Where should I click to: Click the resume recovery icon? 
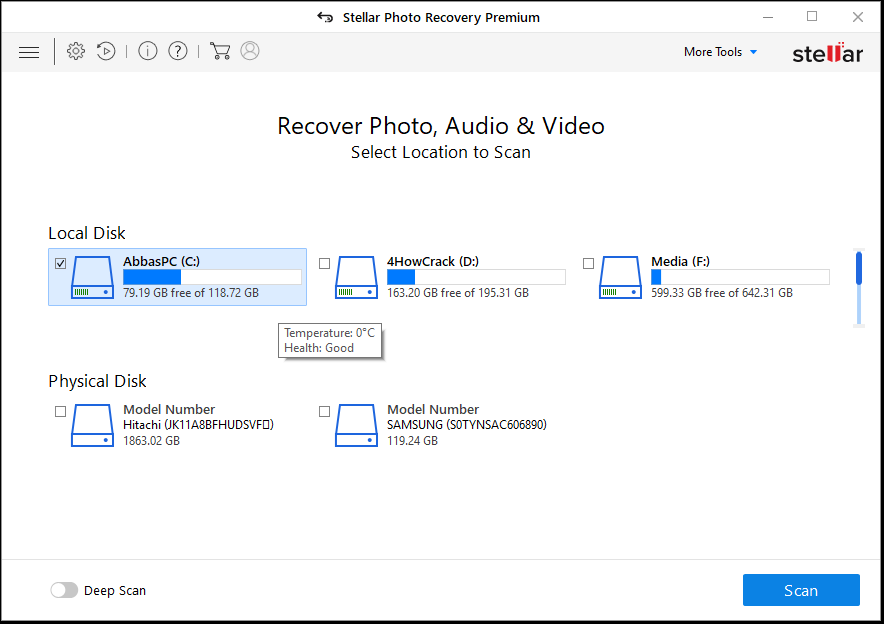click(106, 51)
